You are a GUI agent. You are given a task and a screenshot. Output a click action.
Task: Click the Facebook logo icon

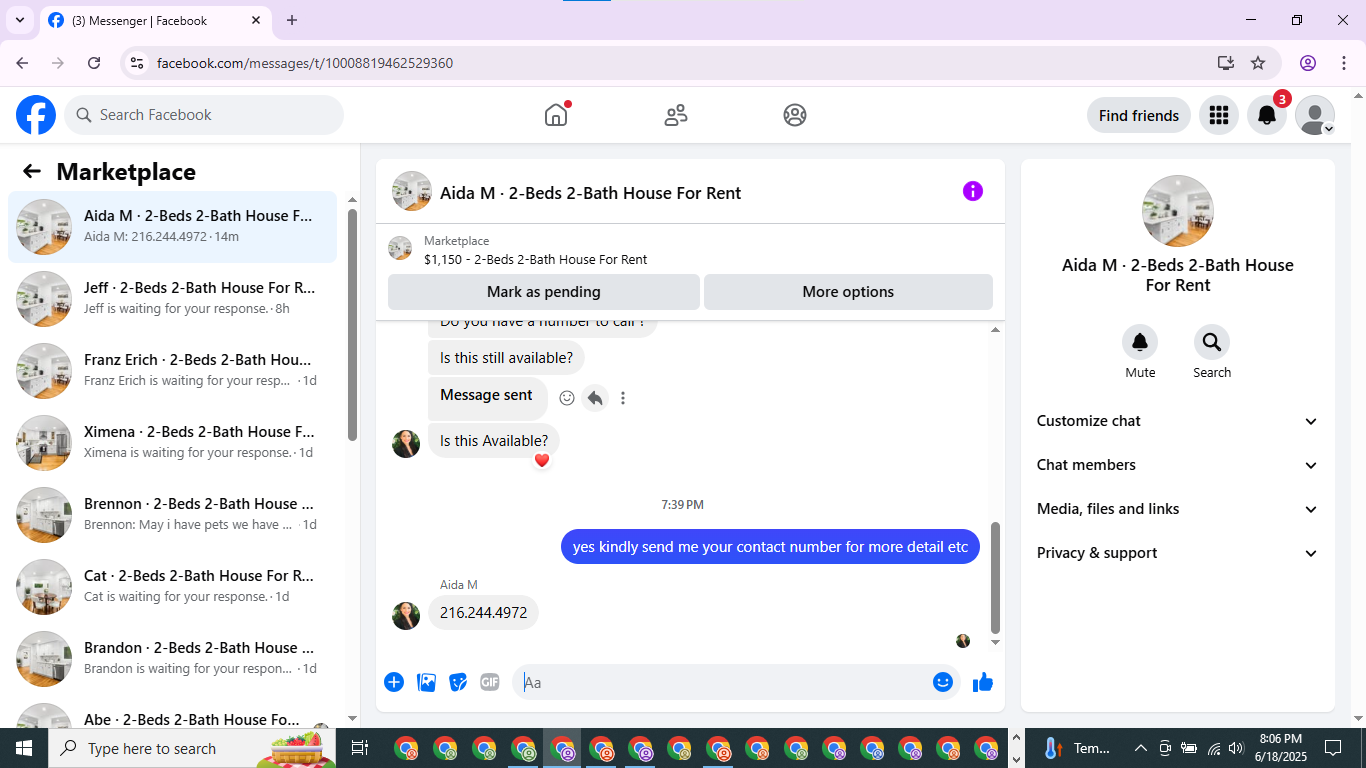tap(36, 115)
